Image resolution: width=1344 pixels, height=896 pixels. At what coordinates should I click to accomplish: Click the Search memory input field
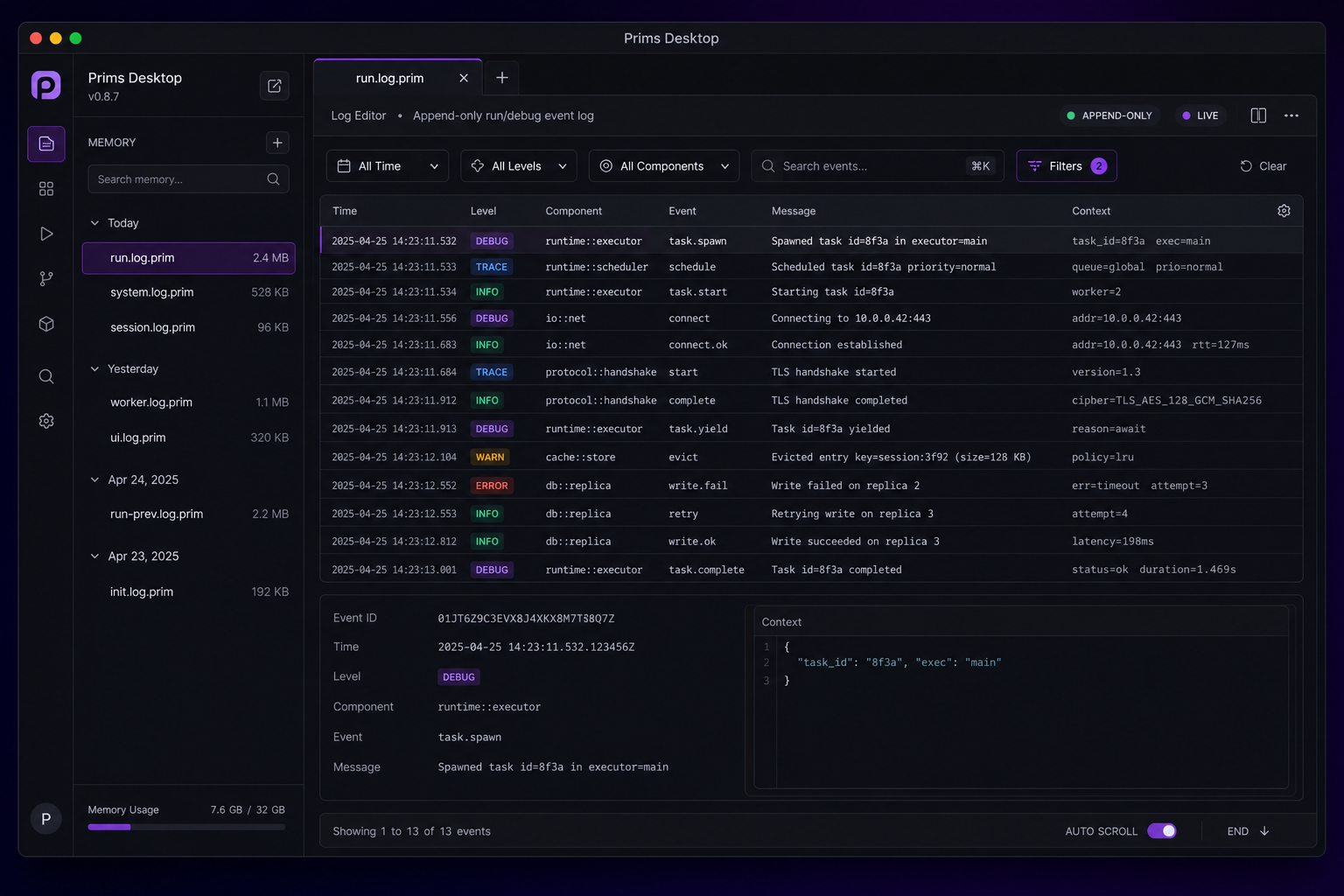[189, 179]
